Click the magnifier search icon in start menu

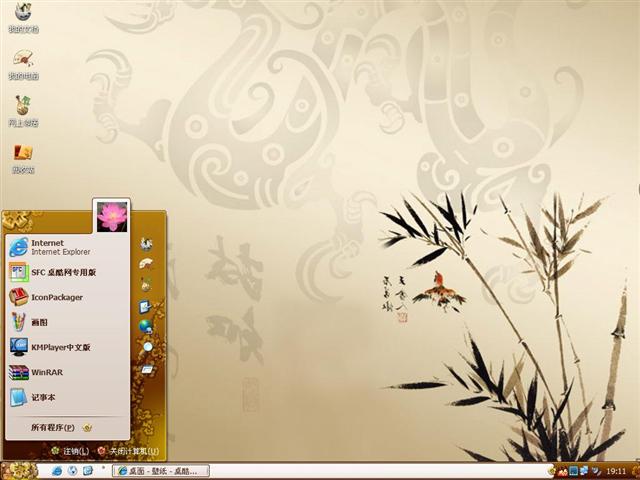[147, 347]
